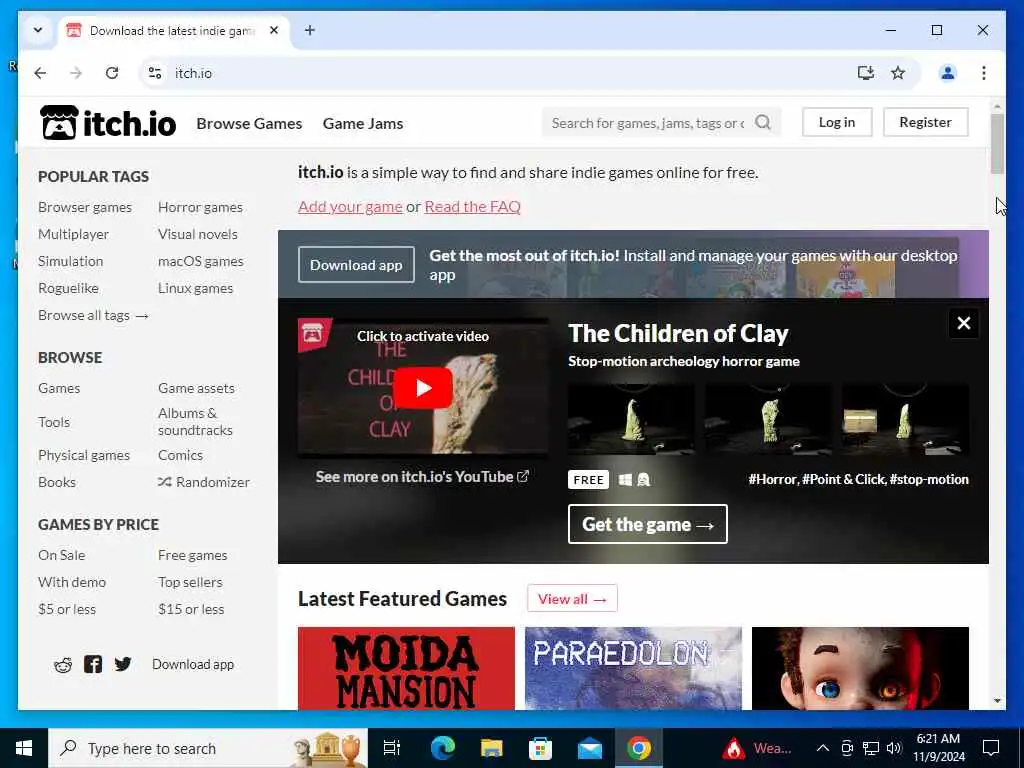Dismiss the featured game banner with X
The image size is (1024, 768).
point(963,323)
